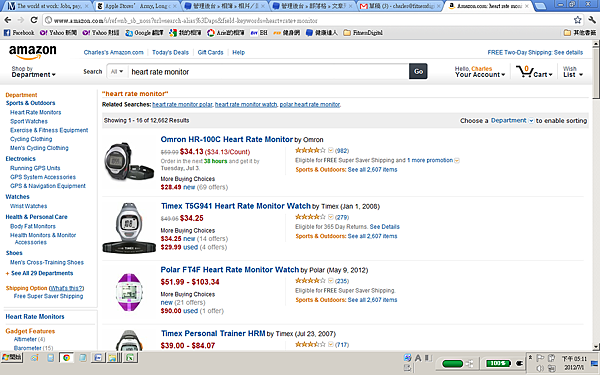Open Timex T5G941 Heart Rate Monitor Watch listing
Image resolution: width=600 pixels, height=375 pixels.
[236, 206]
